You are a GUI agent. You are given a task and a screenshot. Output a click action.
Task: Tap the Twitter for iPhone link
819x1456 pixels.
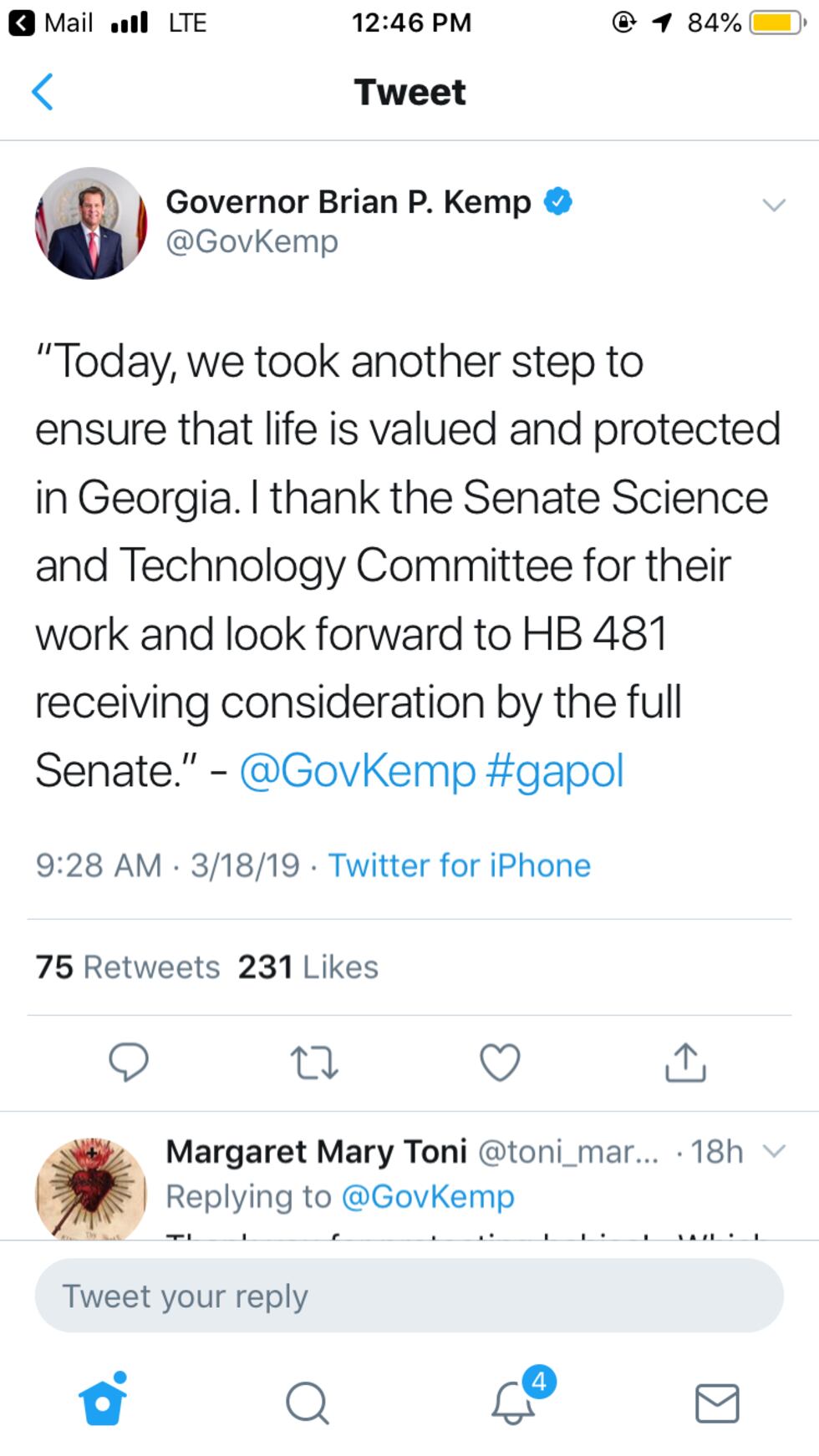(x=459, y=865)
